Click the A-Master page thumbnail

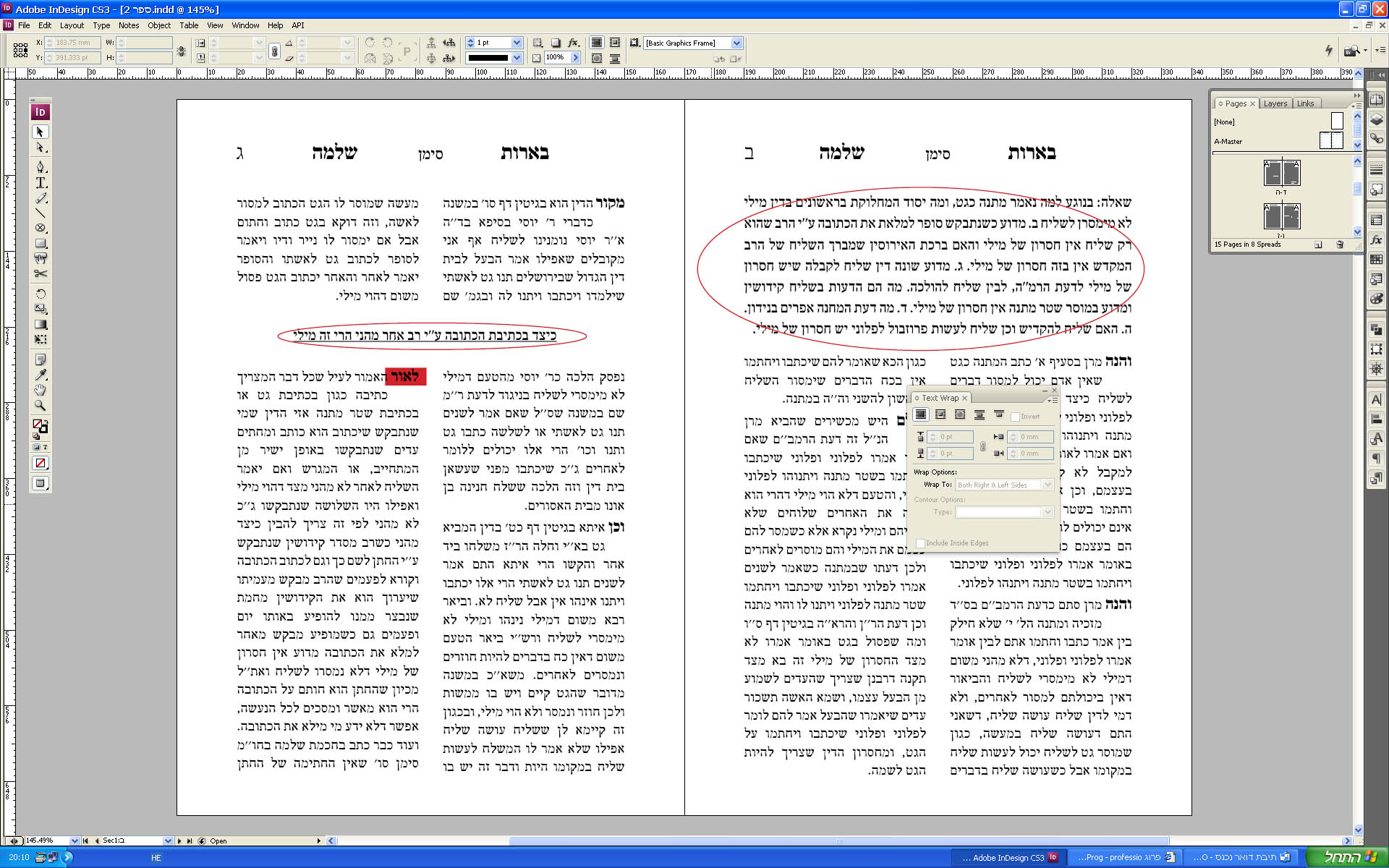click(1331, 141)
